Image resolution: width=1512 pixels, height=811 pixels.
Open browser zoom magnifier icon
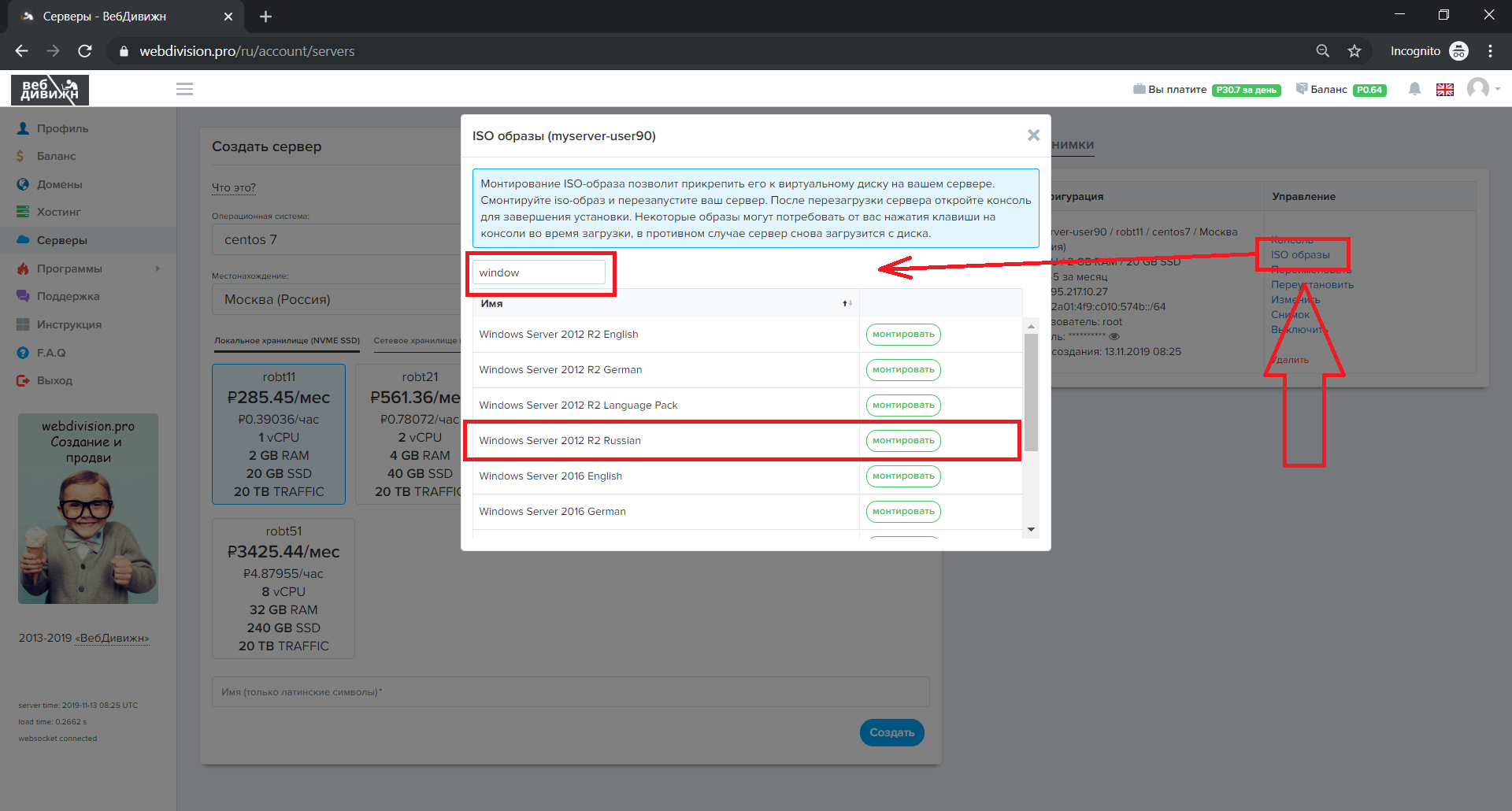1322,51
